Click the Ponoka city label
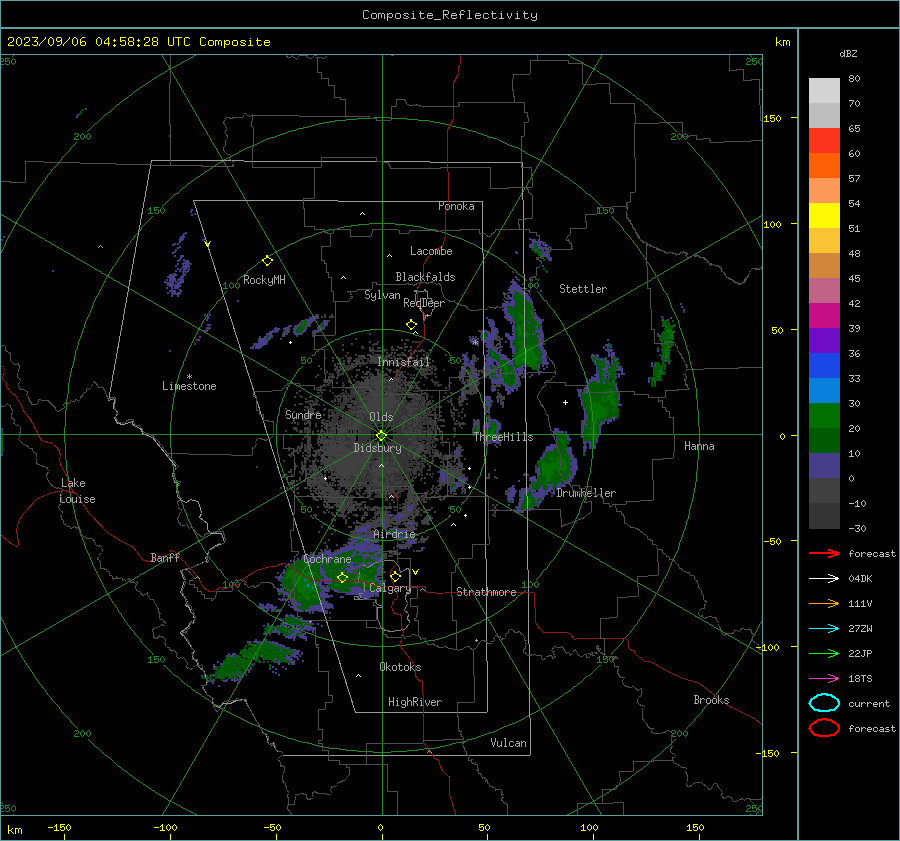900x841 pixels. pyautogui.click(x=456, y=206)
